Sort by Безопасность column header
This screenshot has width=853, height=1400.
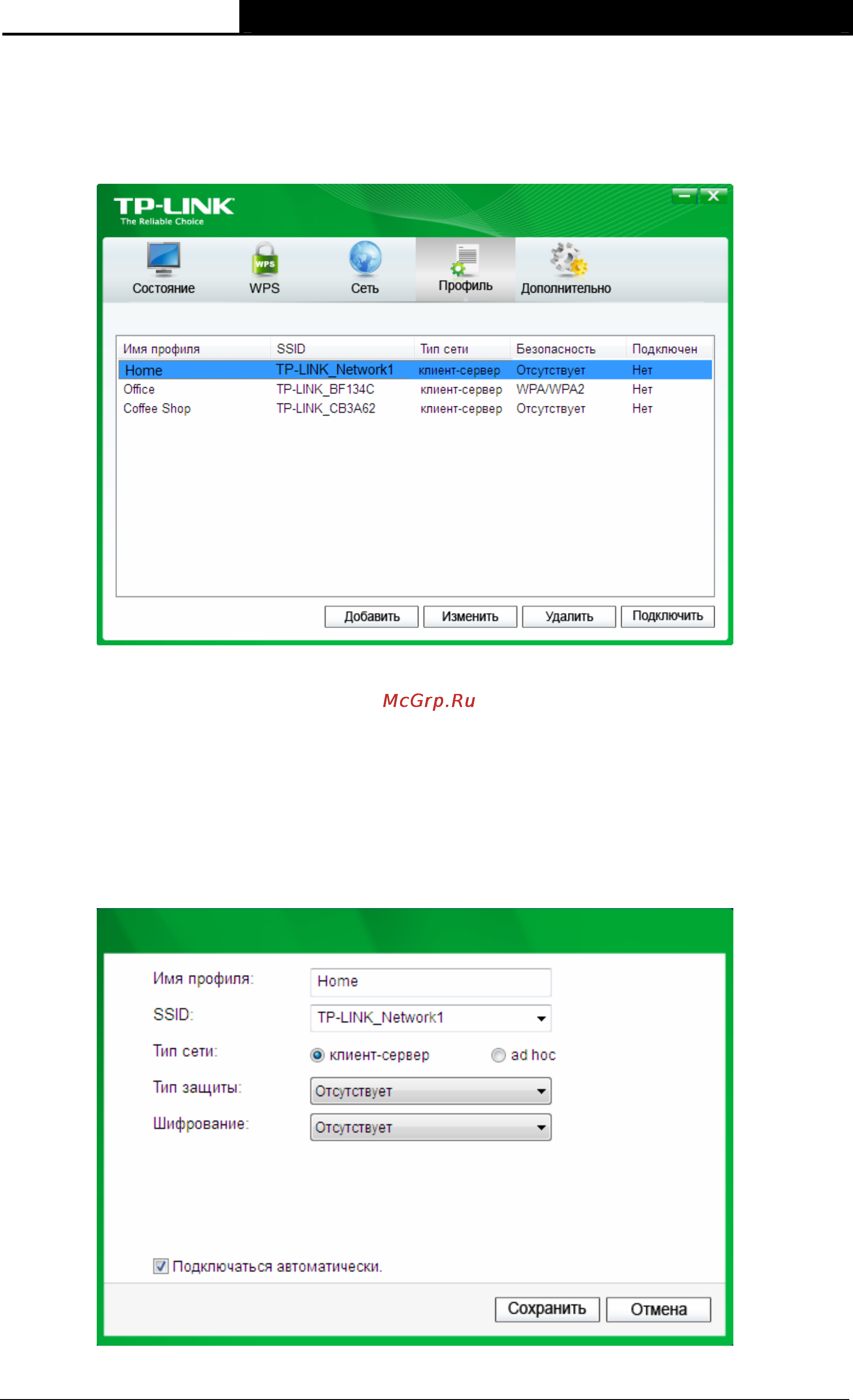click(x=568, y=349)
